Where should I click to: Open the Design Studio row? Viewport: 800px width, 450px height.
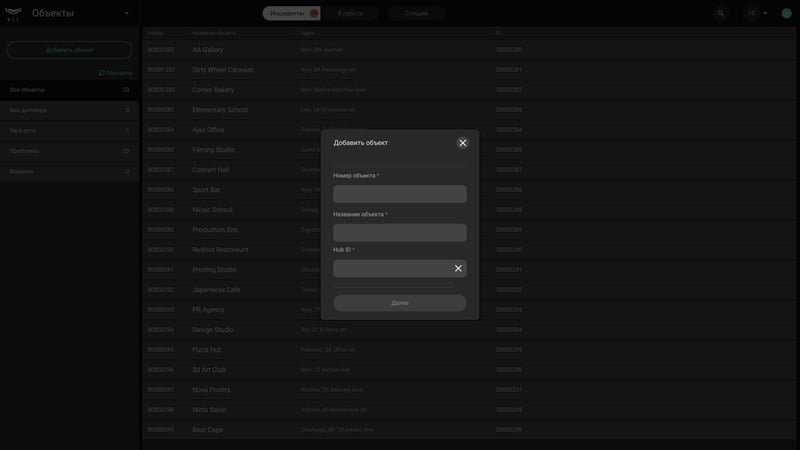click(x=468, y=330)
